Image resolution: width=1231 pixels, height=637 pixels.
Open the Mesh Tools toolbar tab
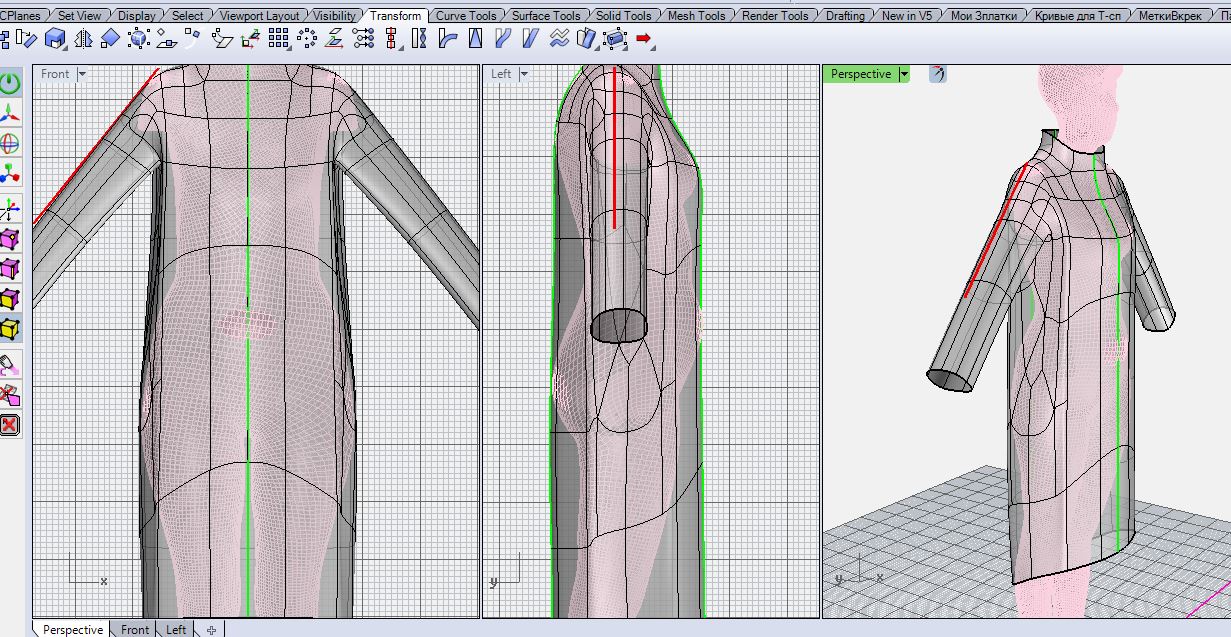[x=696, y=16]
